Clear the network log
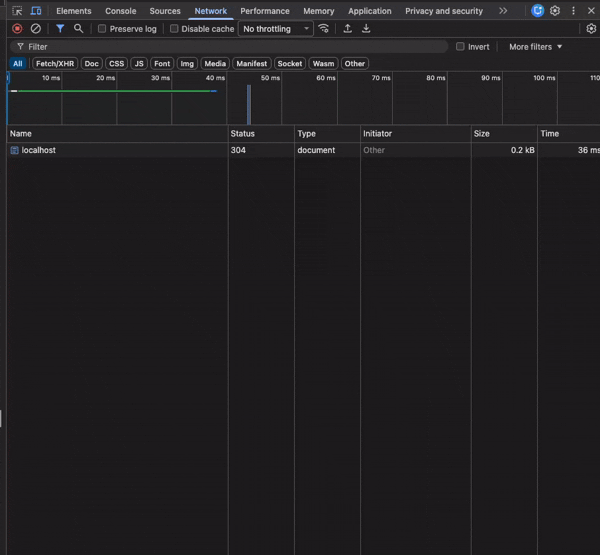Screen dimensions: 600x555 point(36,29)
